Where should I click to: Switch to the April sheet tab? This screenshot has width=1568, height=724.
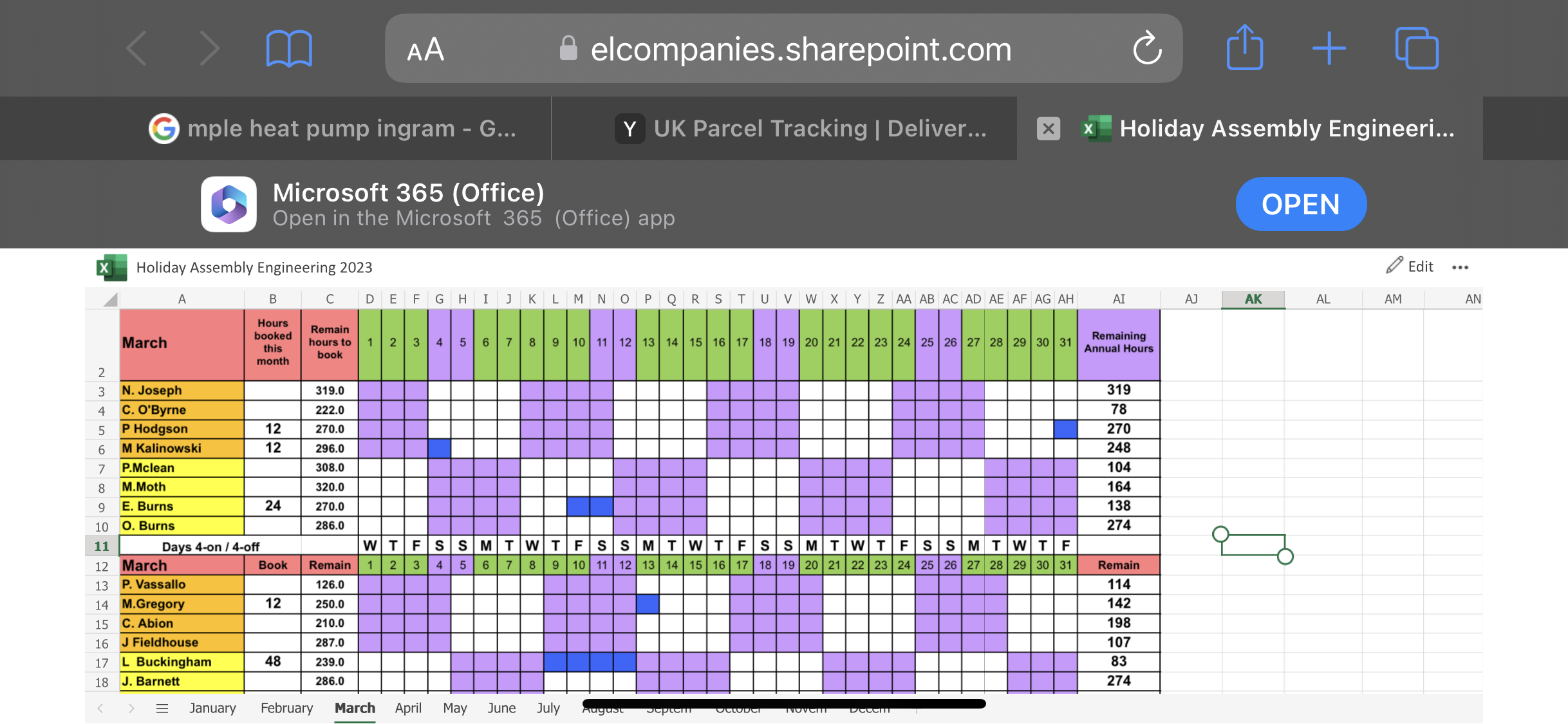pyautogui.click(x=408, y=709)
